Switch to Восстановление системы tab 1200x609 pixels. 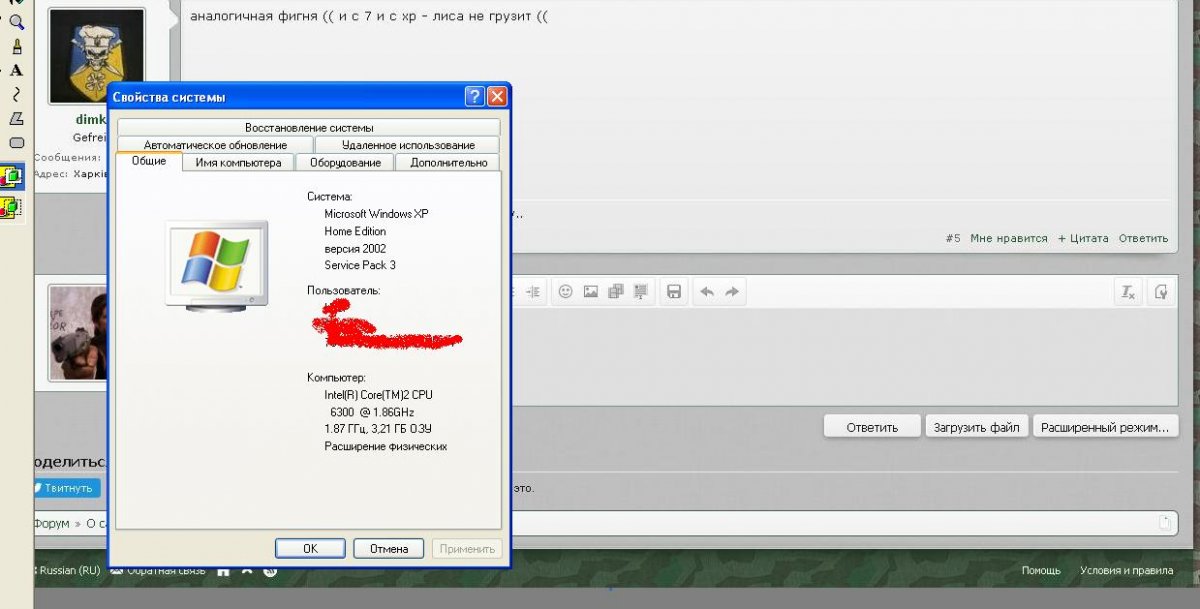point(309,128)
